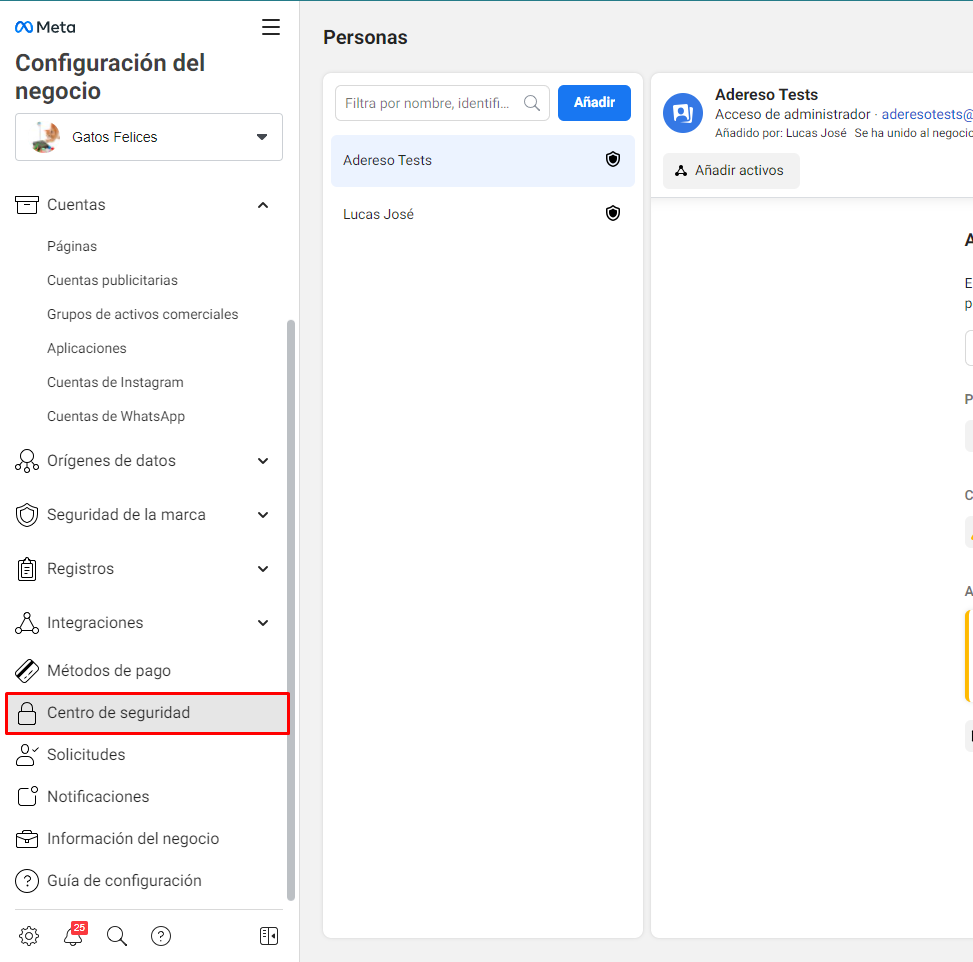973x962 pixels.
Task: Click the question mark icon of Guía de configuración
Action: point(27,881)
